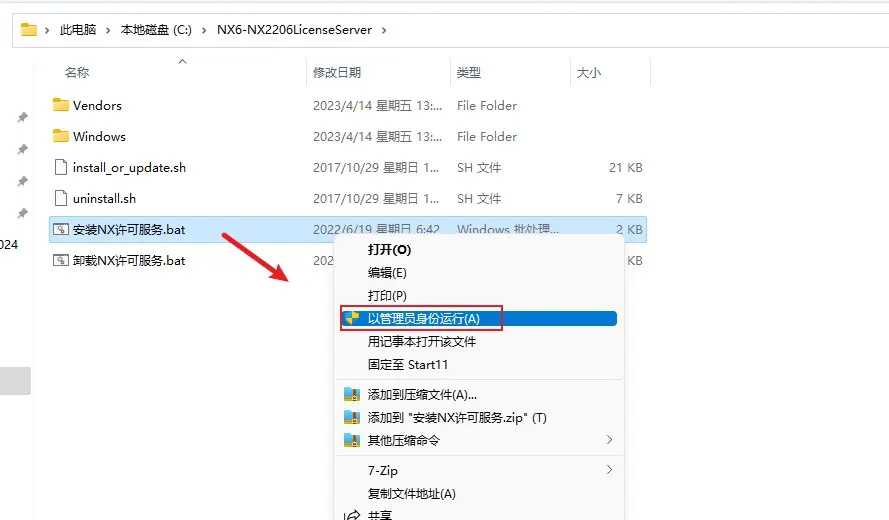The height and width of the screenshot is (520, 889).
Task: Click the Windows folder icon
Action: (x=60, y=136)
